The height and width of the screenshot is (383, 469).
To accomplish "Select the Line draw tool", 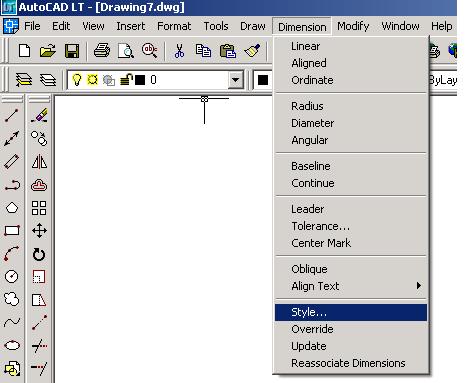I will tap(12, 116).
